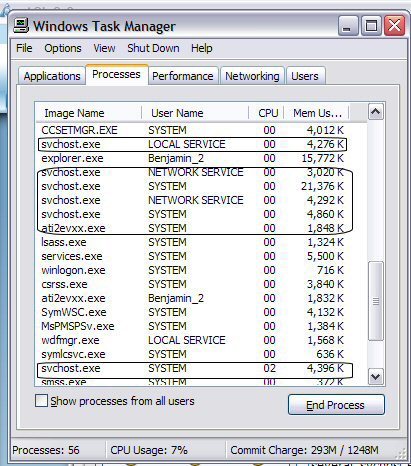Select the Processes tab

[116, 74]
